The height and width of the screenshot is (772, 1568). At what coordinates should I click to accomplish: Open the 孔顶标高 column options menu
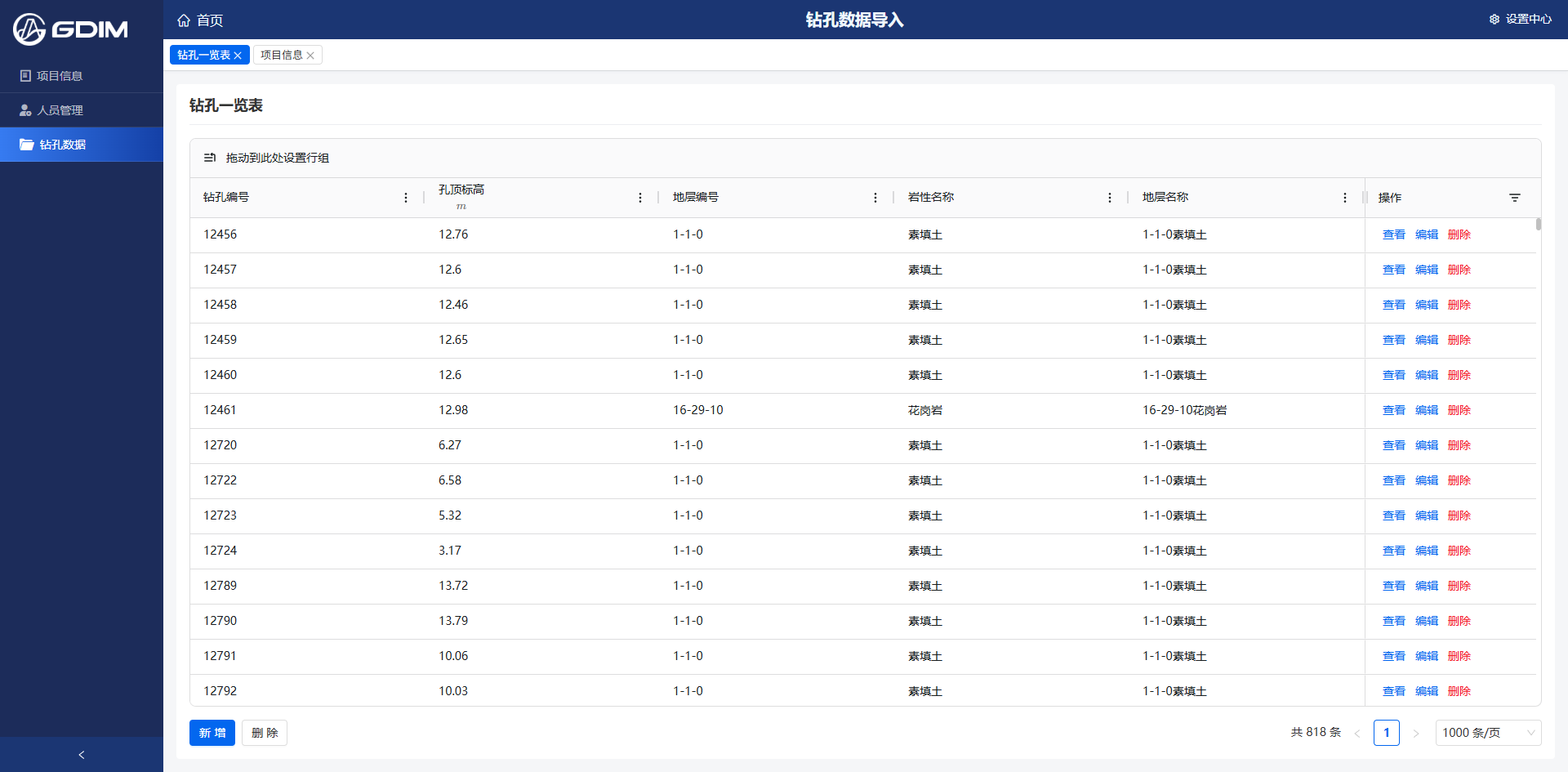click(x=640, y=198)
